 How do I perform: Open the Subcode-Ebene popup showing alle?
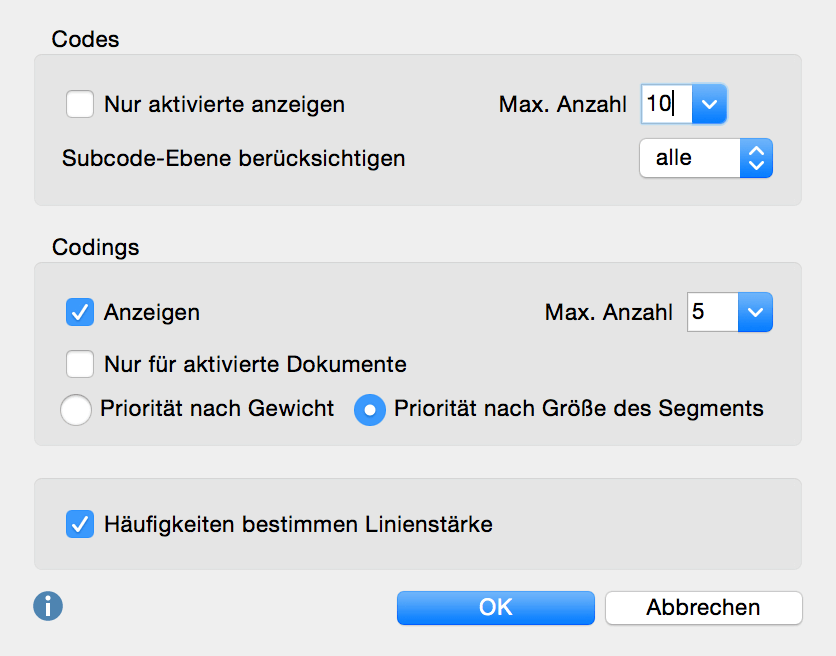point(706,158)
